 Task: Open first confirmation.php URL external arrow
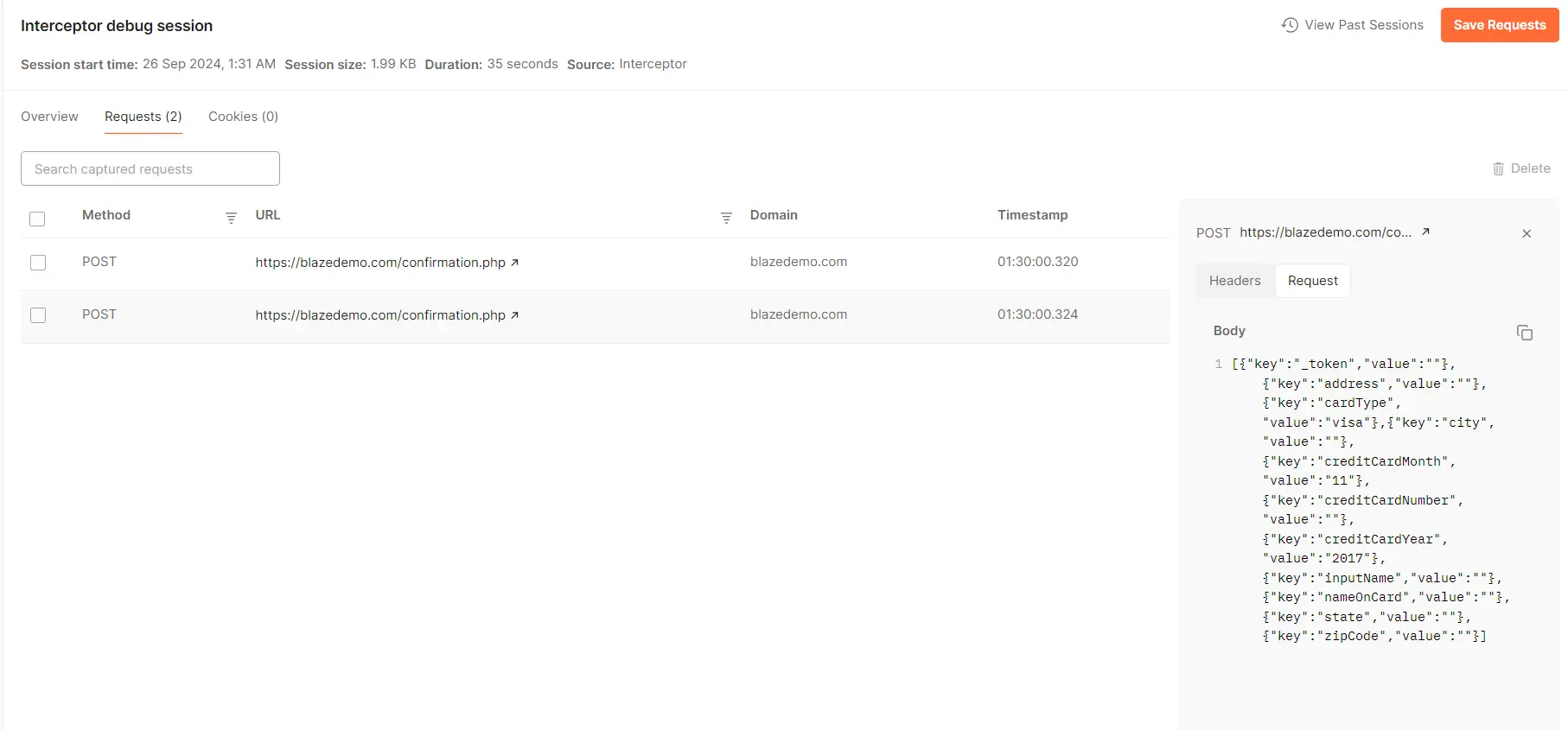pyautogui.click(x=514, y=263)
